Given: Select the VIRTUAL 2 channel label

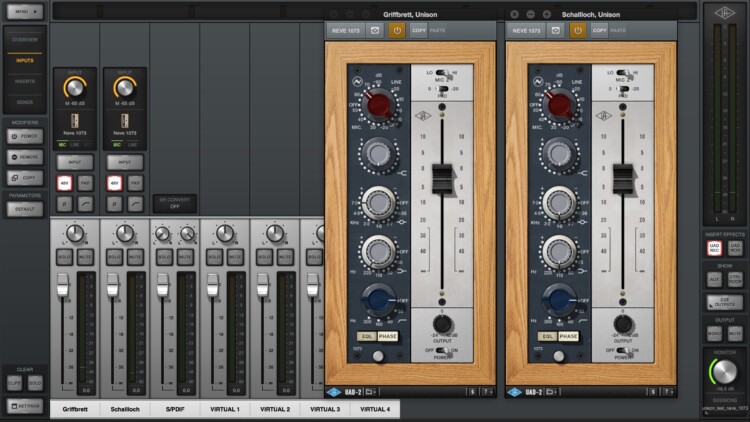Looking at the screenshot, I should [275, 409].
